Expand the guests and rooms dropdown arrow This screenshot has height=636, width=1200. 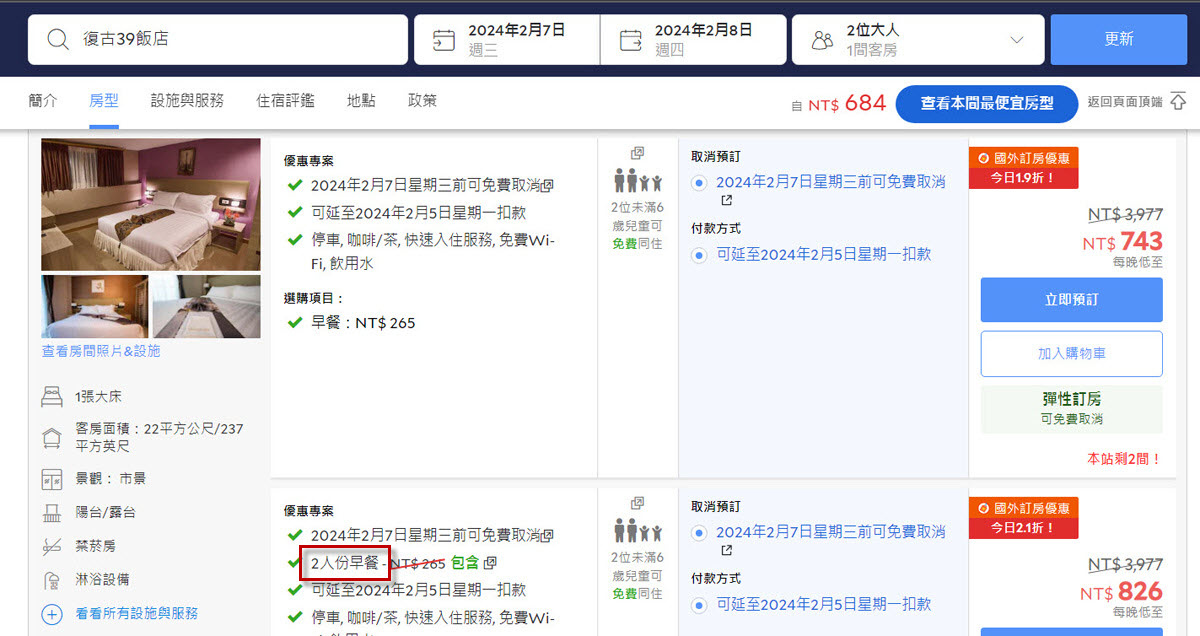pyautogui.click(x=1017, y=40)
